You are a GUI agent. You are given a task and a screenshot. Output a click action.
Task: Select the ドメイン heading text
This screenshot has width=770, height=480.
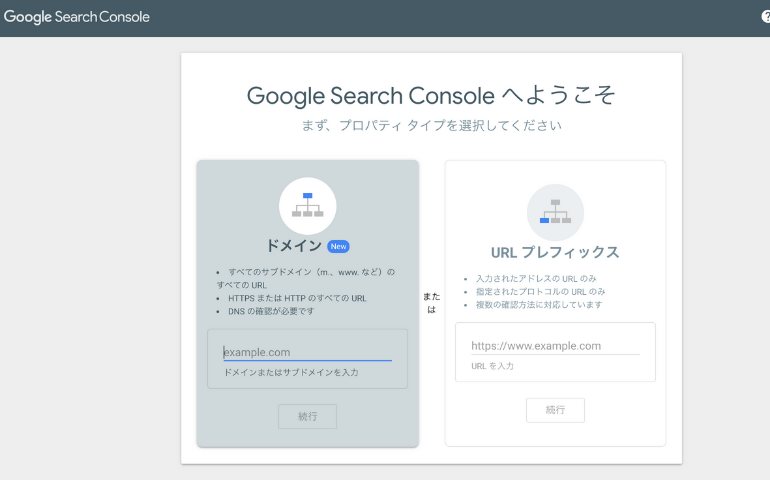coord(294,246)
